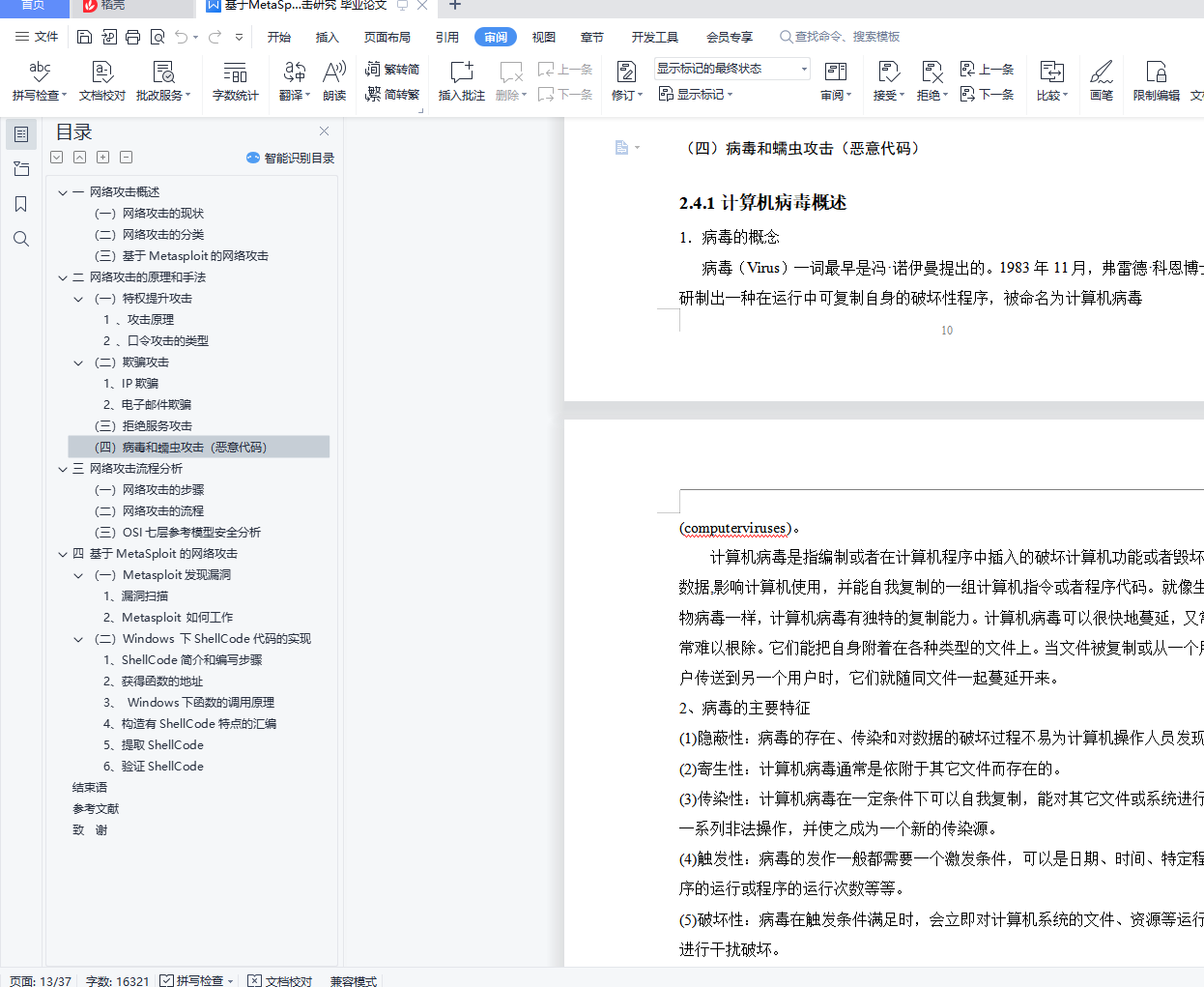Collapse the (一) 特权提升攻击 node
Viewport: 1204px width, 987px height.
(79, 299)
